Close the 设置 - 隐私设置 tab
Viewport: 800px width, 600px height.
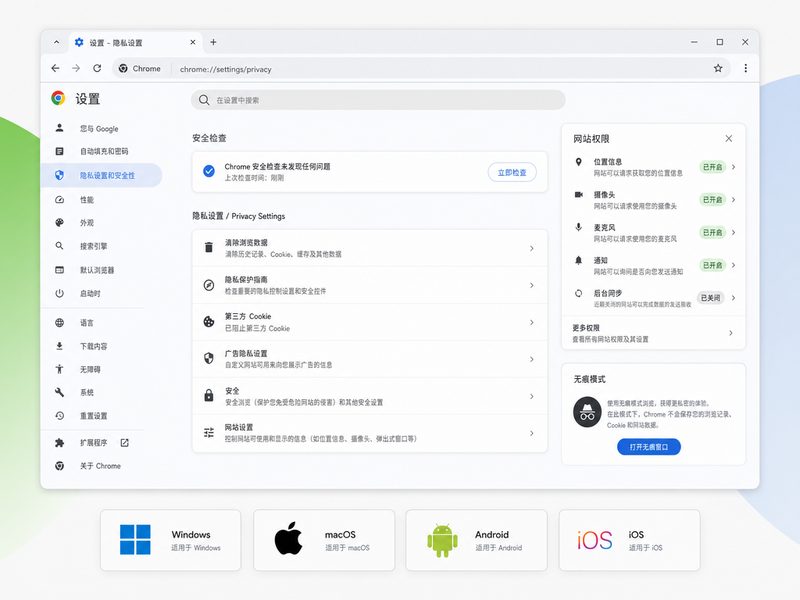193,42
